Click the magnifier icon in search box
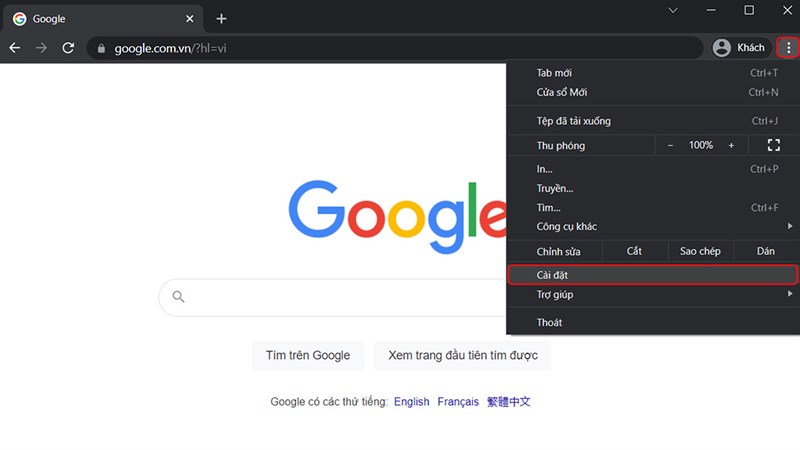800x450 pixels. point(178,297)
